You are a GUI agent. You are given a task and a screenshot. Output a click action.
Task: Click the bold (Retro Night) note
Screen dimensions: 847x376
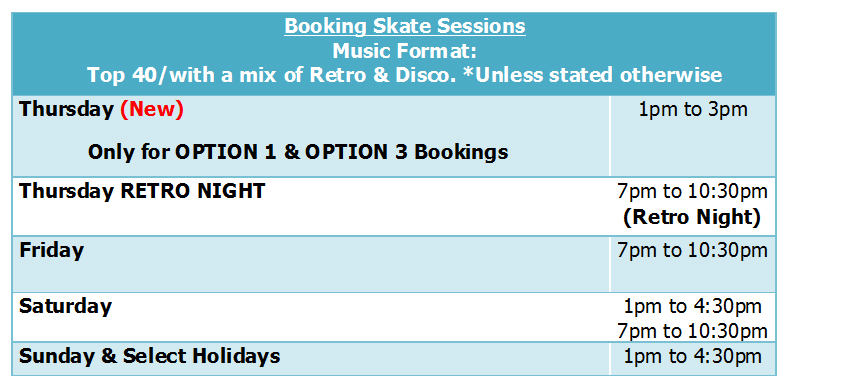pyautogui.click(x=693, y=217)
